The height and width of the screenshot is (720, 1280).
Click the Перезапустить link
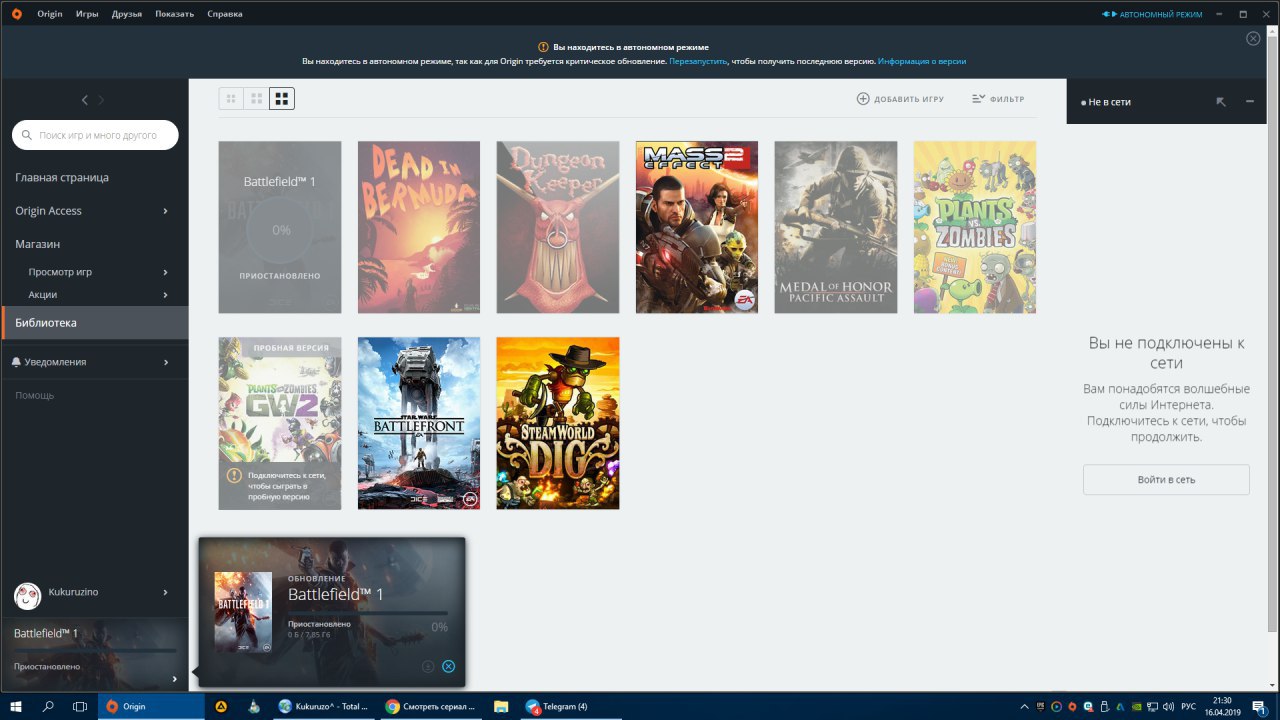tap(698, 61)
